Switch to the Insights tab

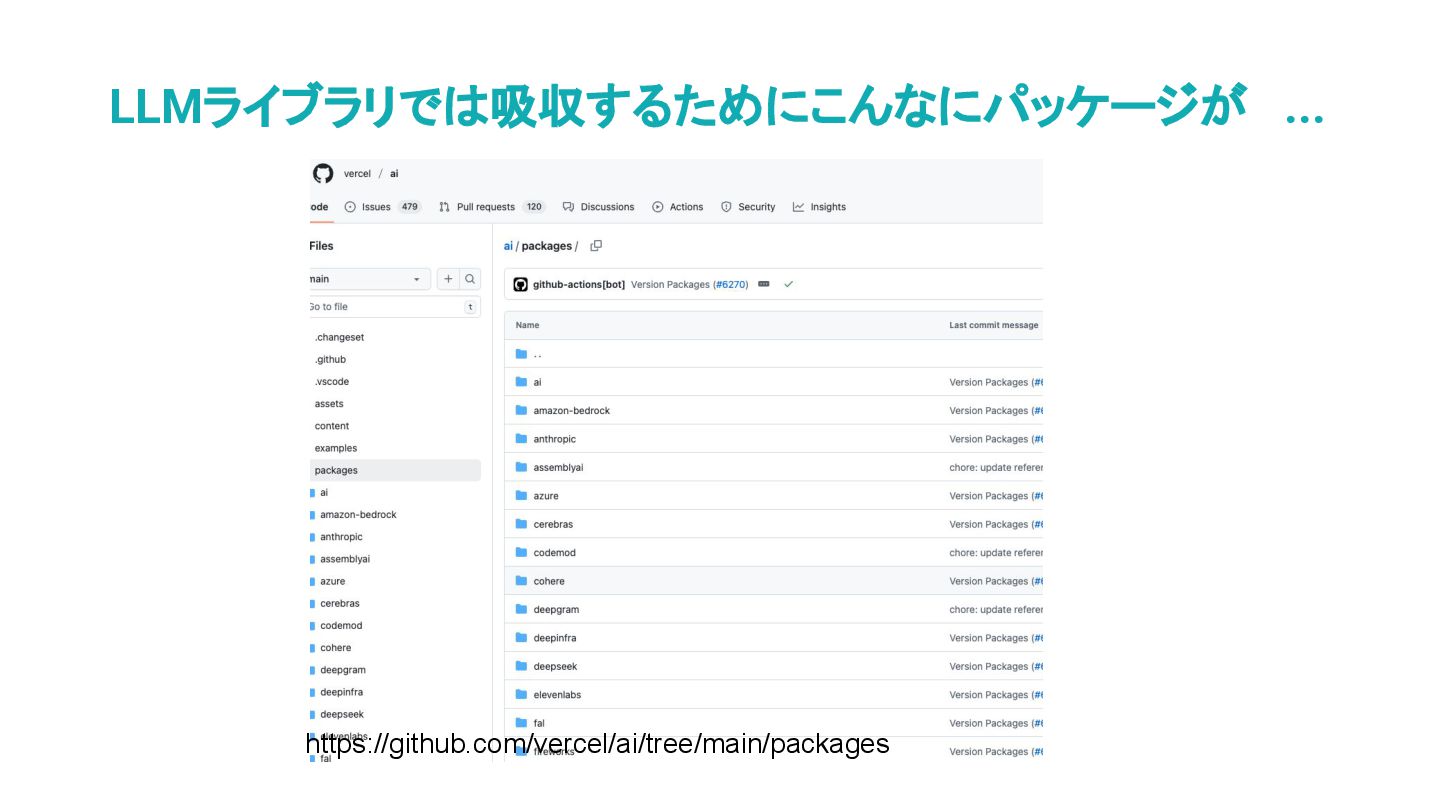click(819, 207)
